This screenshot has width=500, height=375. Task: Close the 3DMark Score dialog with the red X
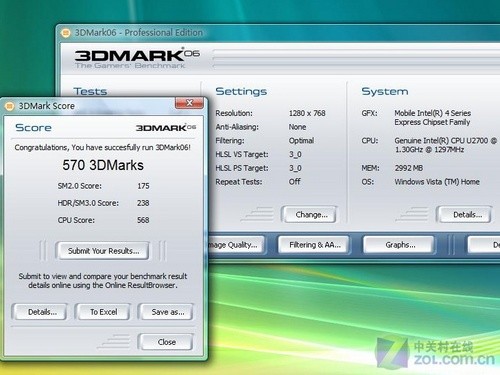pyautogui.click(x=189, y=103)
